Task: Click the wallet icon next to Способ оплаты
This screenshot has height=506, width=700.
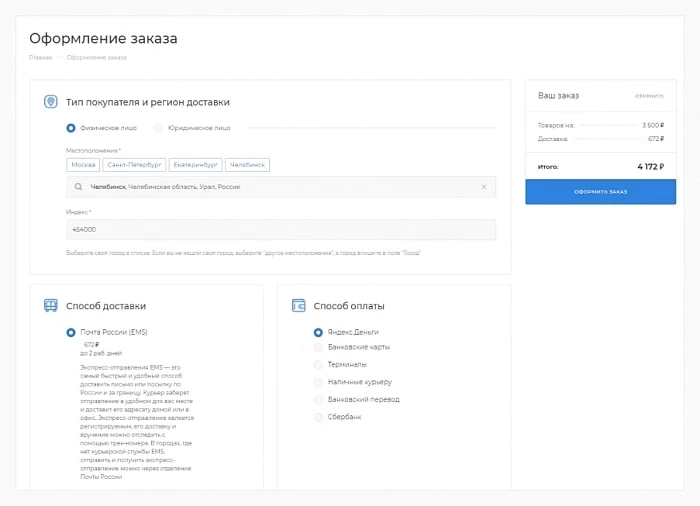Action: (x=298, y=305)
